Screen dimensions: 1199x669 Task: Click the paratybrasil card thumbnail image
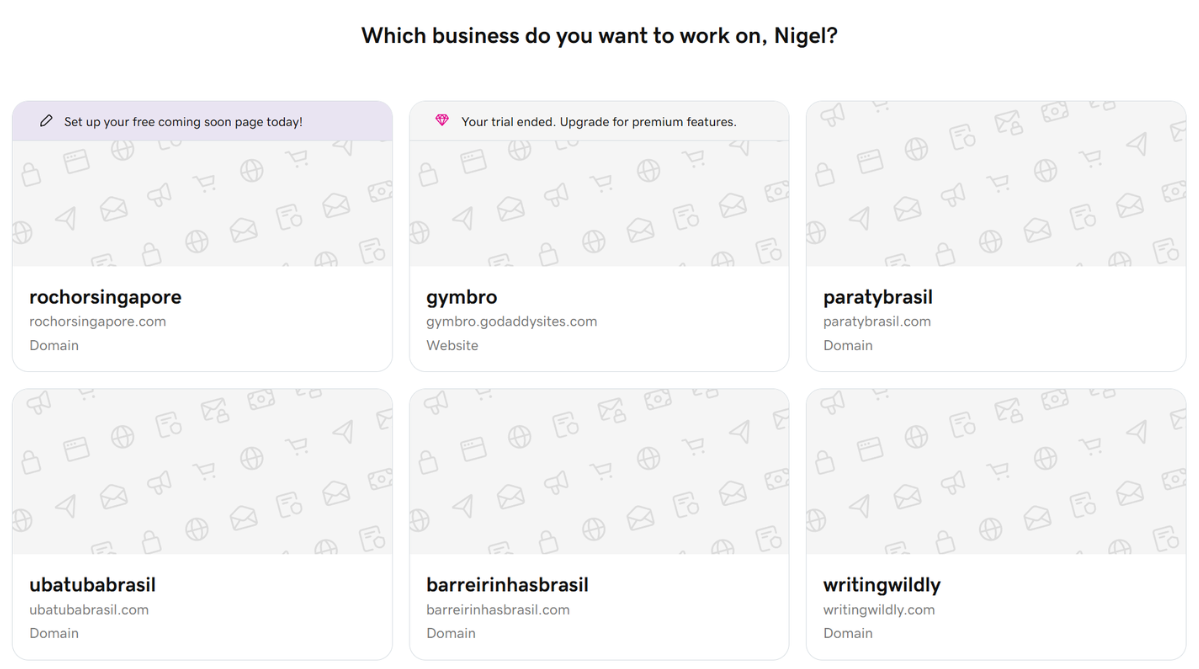tap(995, 183)
